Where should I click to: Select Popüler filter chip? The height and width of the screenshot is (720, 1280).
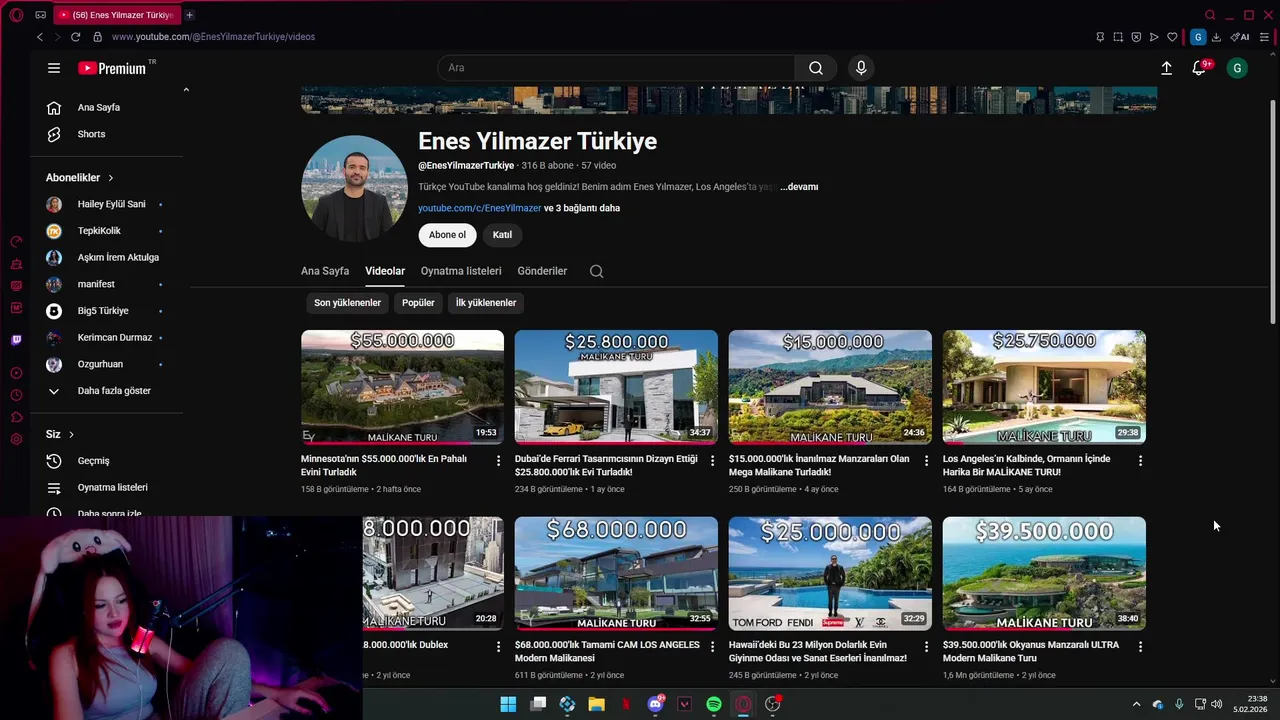point(418,303)
